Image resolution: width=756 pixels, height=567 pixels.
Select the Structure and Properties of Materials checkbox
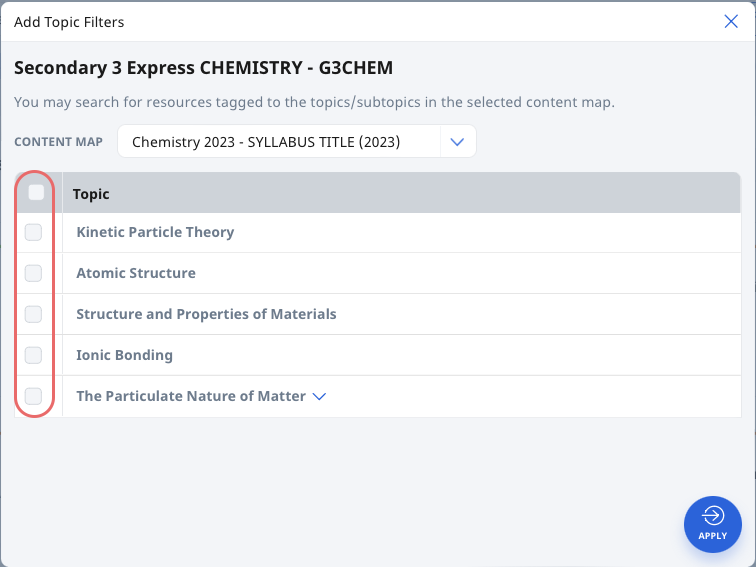coord(33,314)
